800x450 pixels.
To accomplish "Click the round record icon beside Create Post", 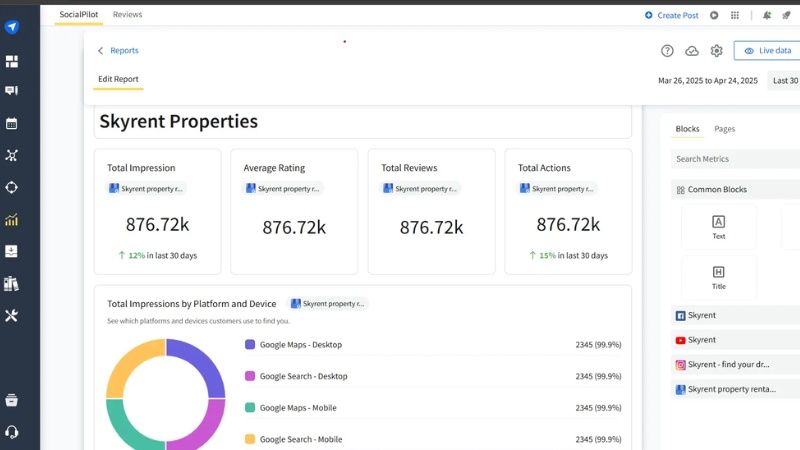I will pyautogui.click(x=714, y=15).
